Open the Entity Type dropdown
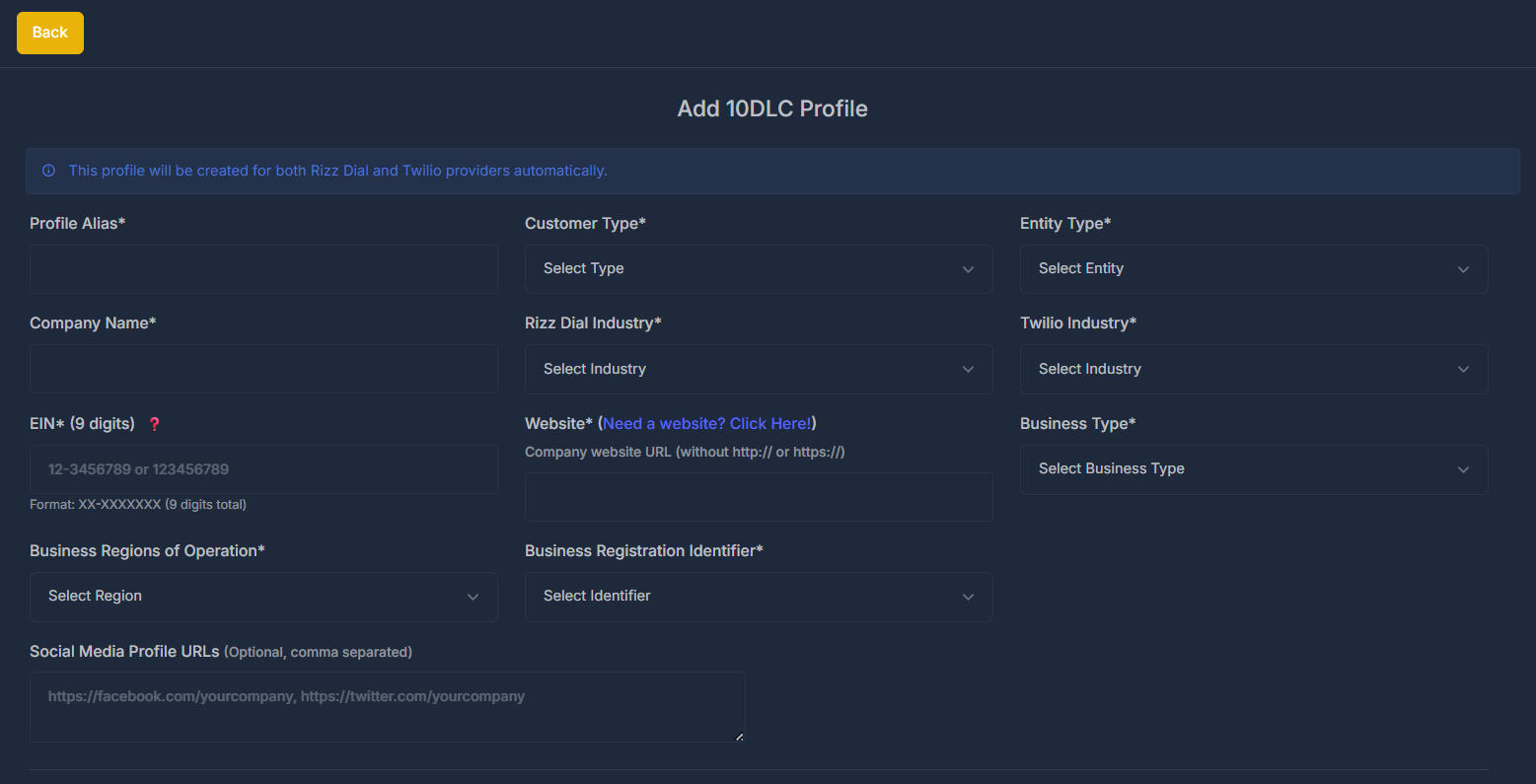The image size is (1536, 784). coord(1254,269)
